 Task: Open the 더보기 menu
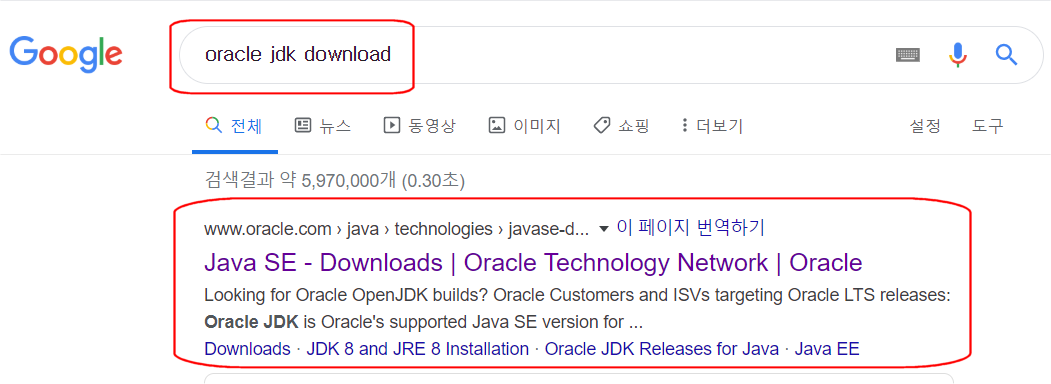pos(712,125)
